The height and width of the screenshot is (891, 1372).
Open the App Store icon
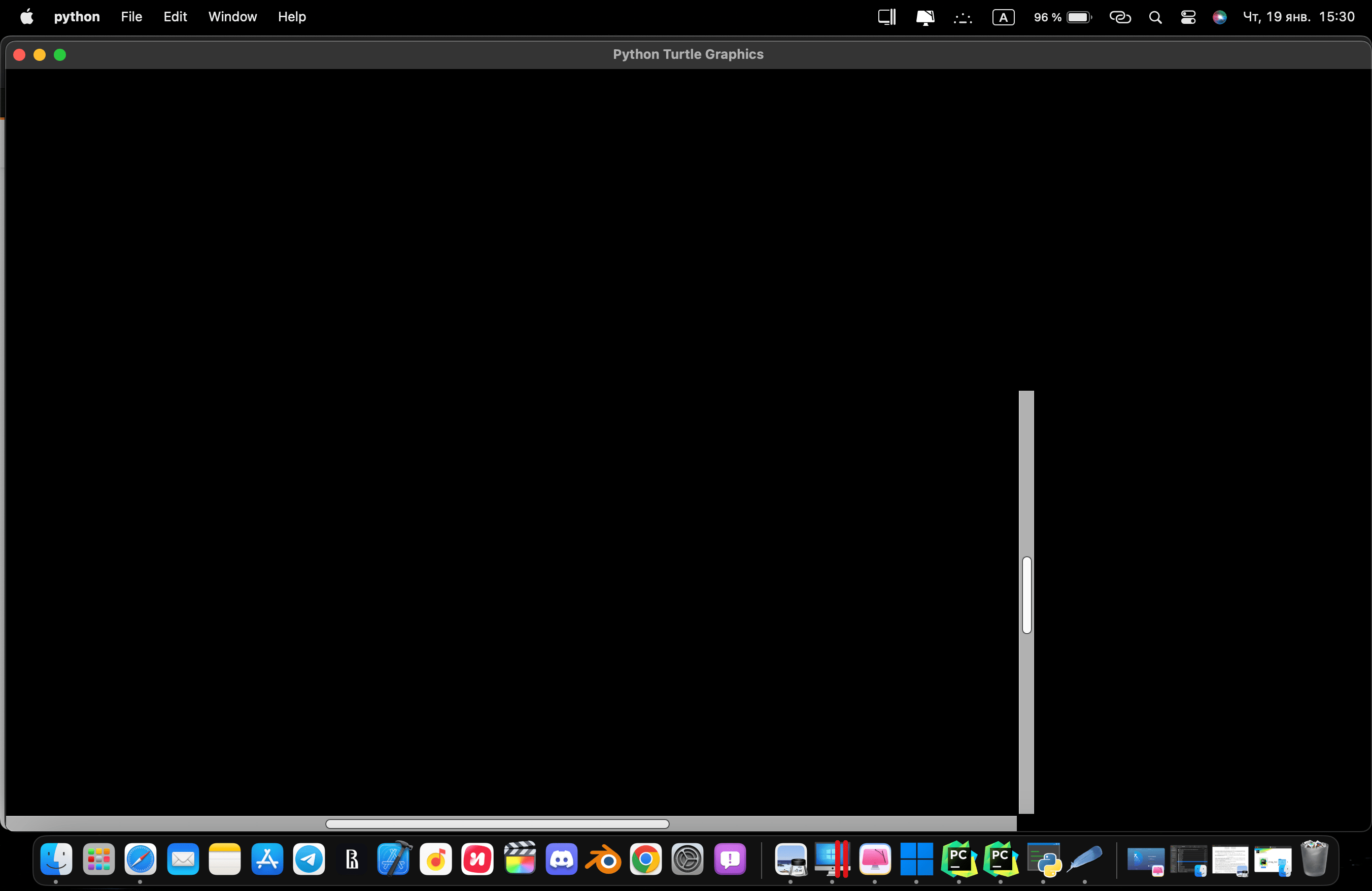pyautogui.click(x=267, y=860)
